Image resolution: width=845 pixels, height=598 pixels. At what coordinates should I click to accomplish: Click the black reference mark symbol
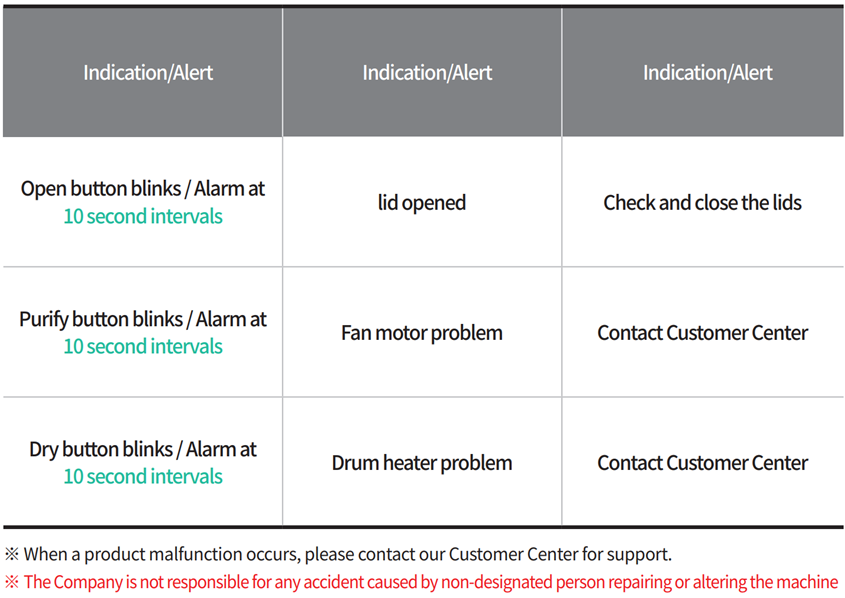[12, 554]
